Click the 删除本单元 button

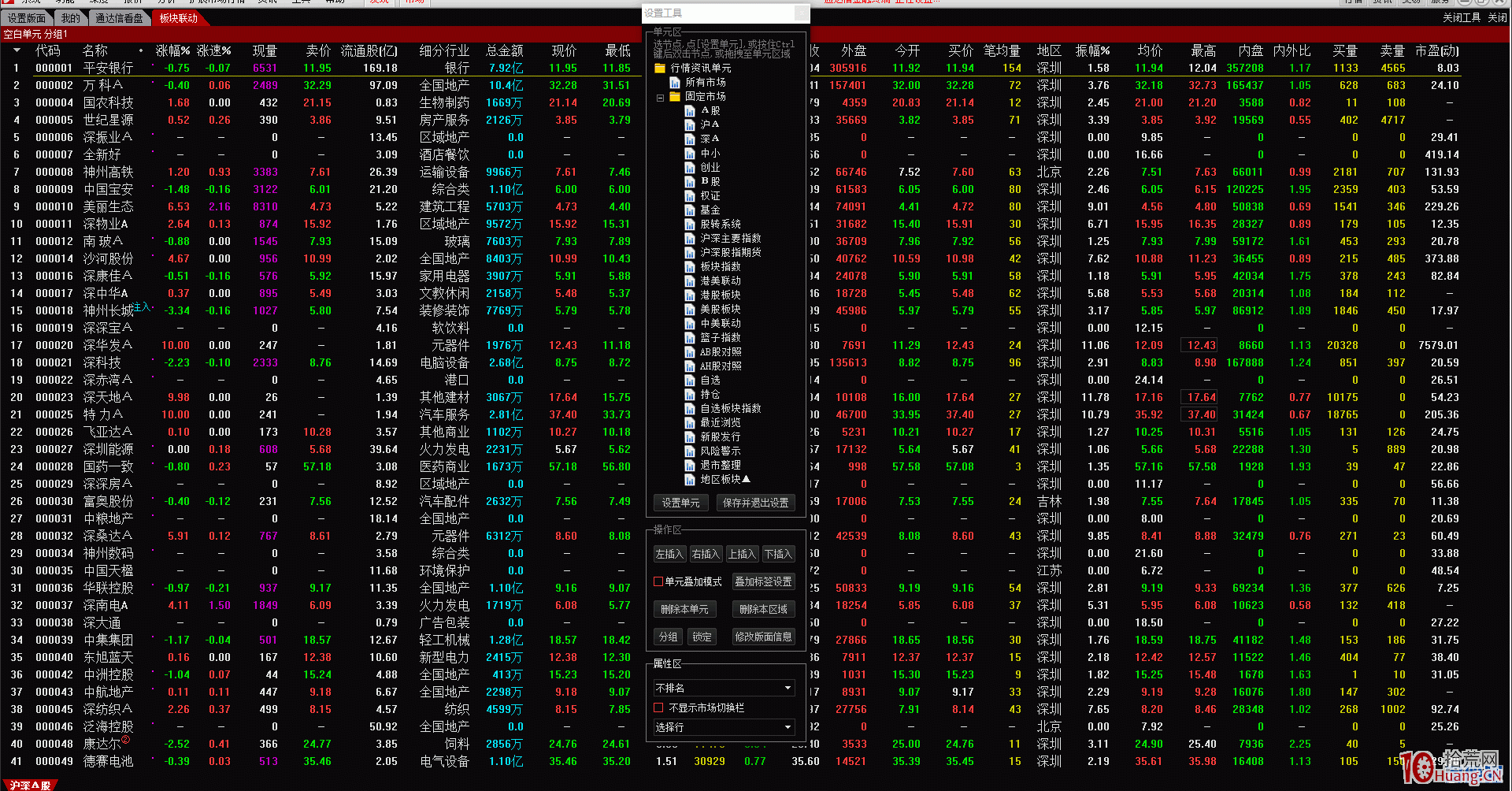pos(684,609)
